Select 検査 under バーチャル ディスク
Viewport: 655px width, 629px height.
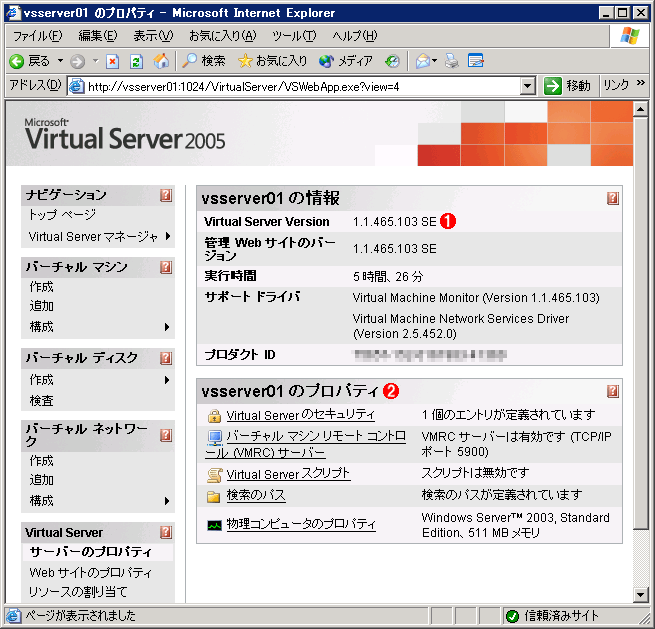pos(41,401)
